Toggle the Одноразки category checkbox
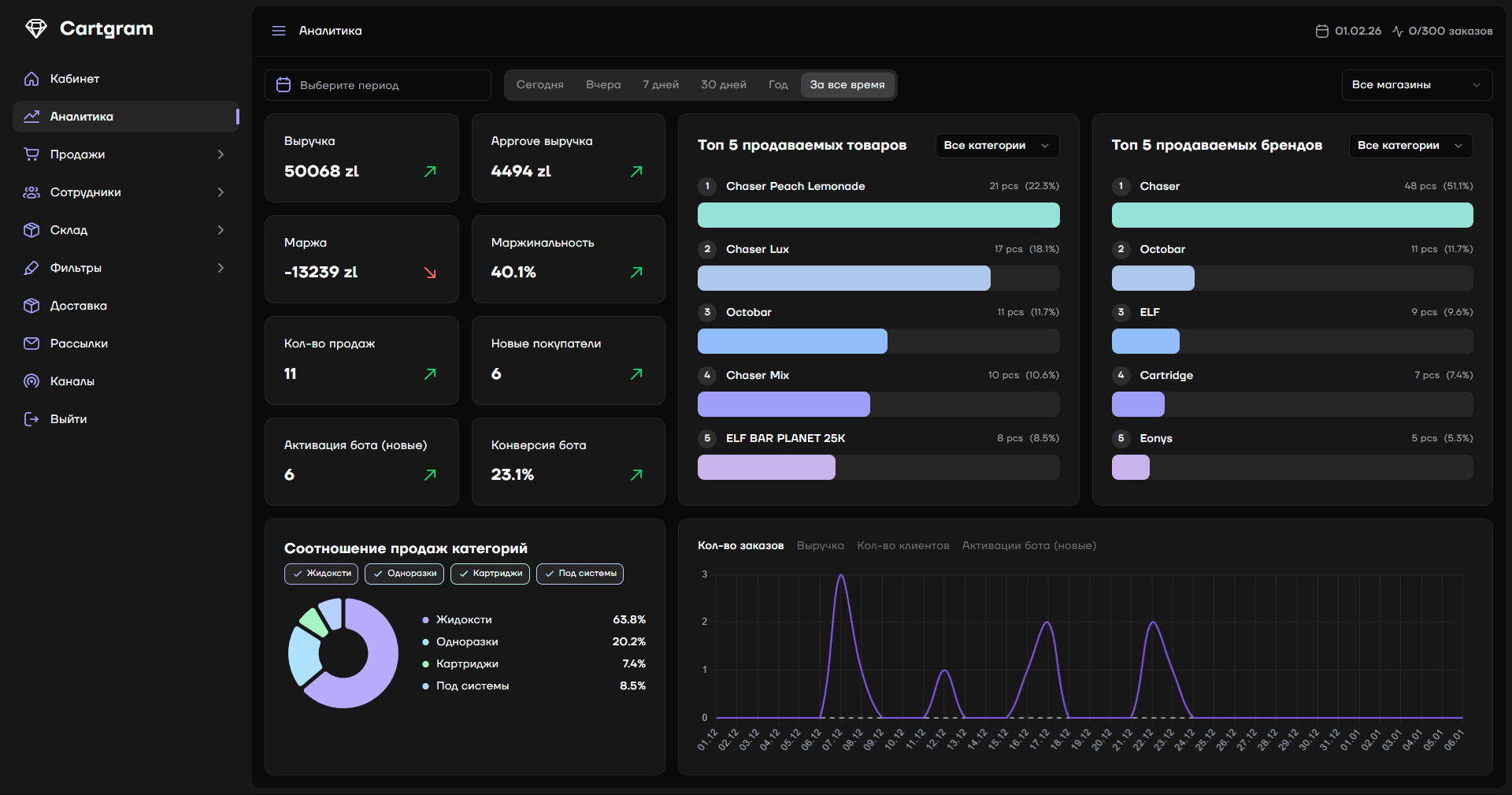 [x=404, y=574]
